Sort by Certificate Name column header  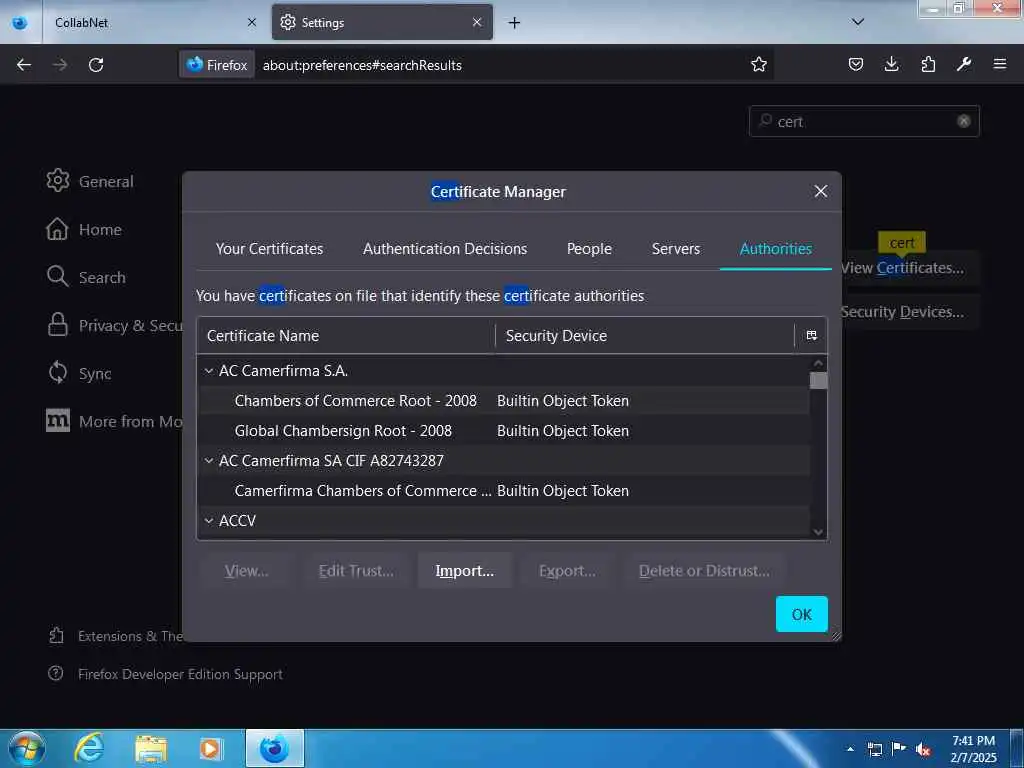coord(345,335)
